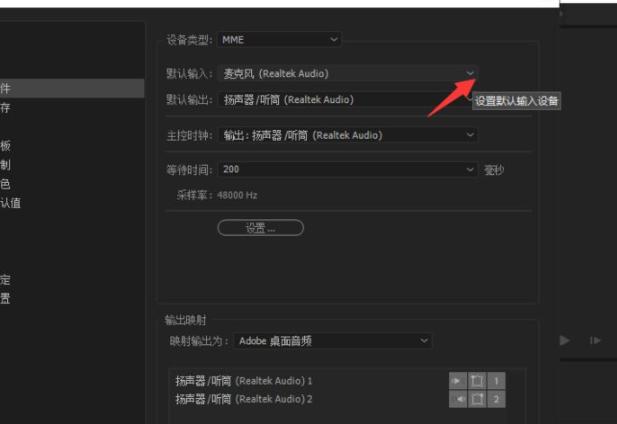The width and height of the screenshot is (617, 424).
Task: Click channel layout icon in Realtek Audio 1 row
Action: pos(477,381)
